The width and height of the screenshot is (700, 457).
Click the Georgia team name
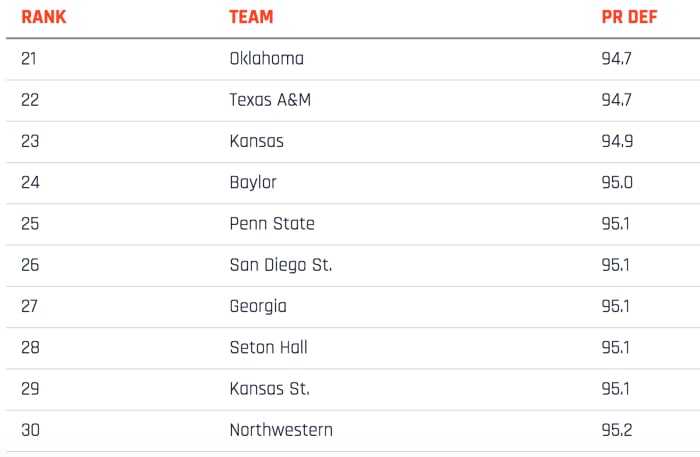click(258, 306)
